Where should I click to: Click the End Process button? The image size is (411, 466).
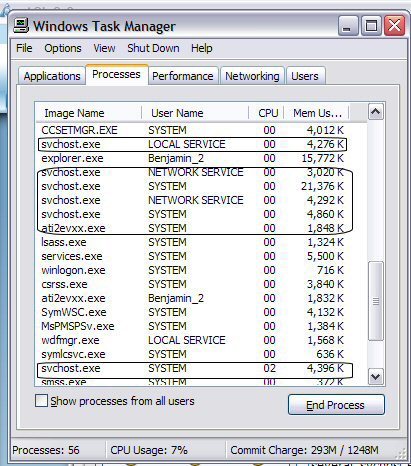click(336, 405)
